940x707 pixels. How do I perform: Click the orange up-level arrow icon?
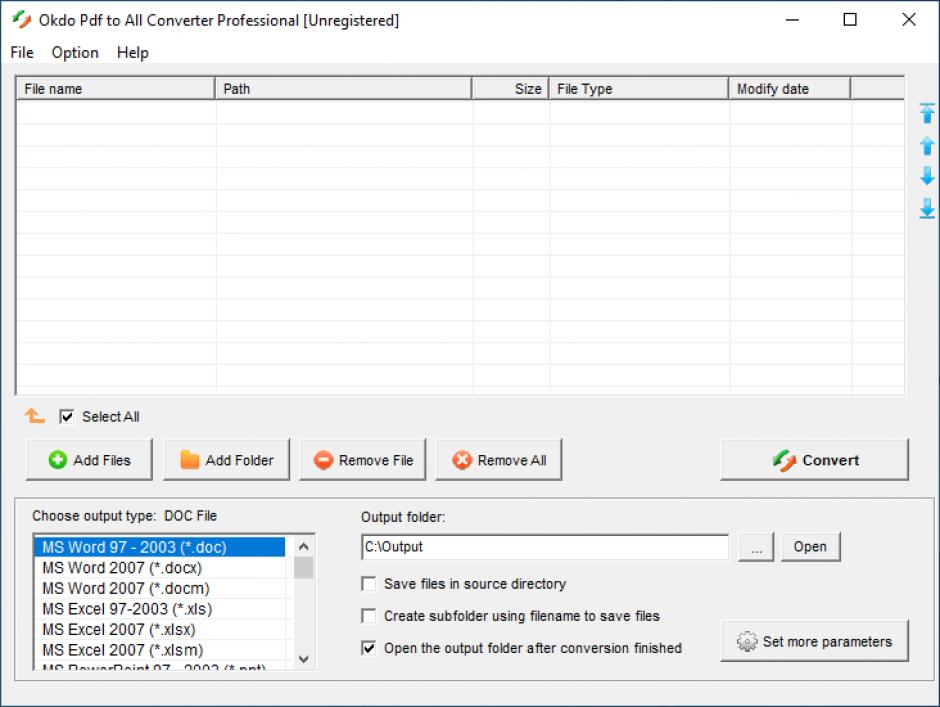point(34,416)
